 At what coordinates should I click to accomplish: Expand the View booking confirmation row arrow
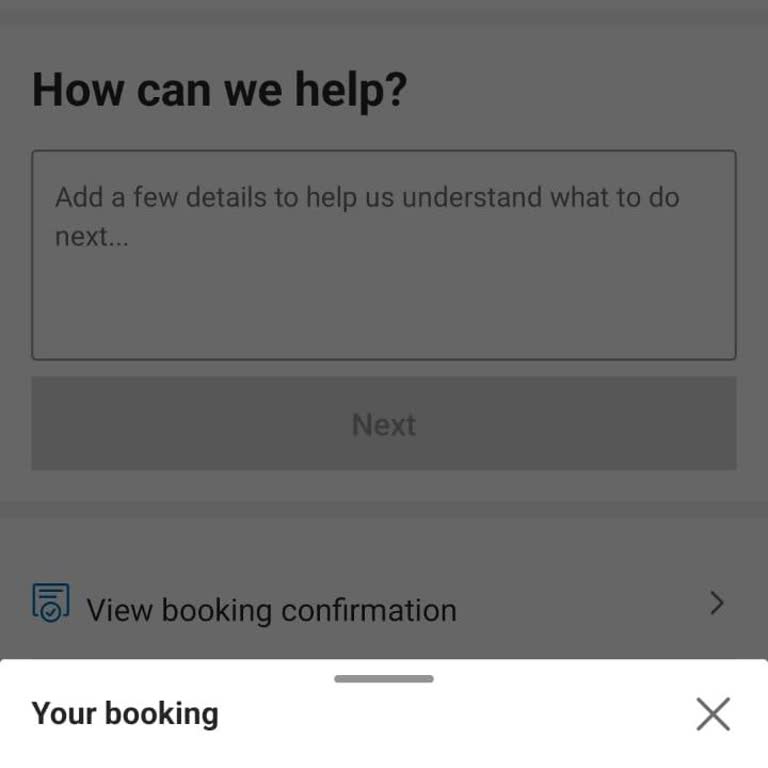pyautogui.click(x=716, y=603)
